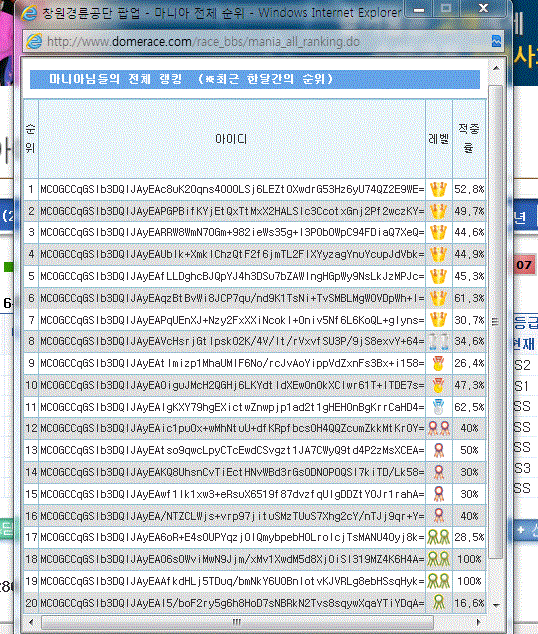Click the crown level icon for rank 7

pyautogui.click(x=438, y=320)
